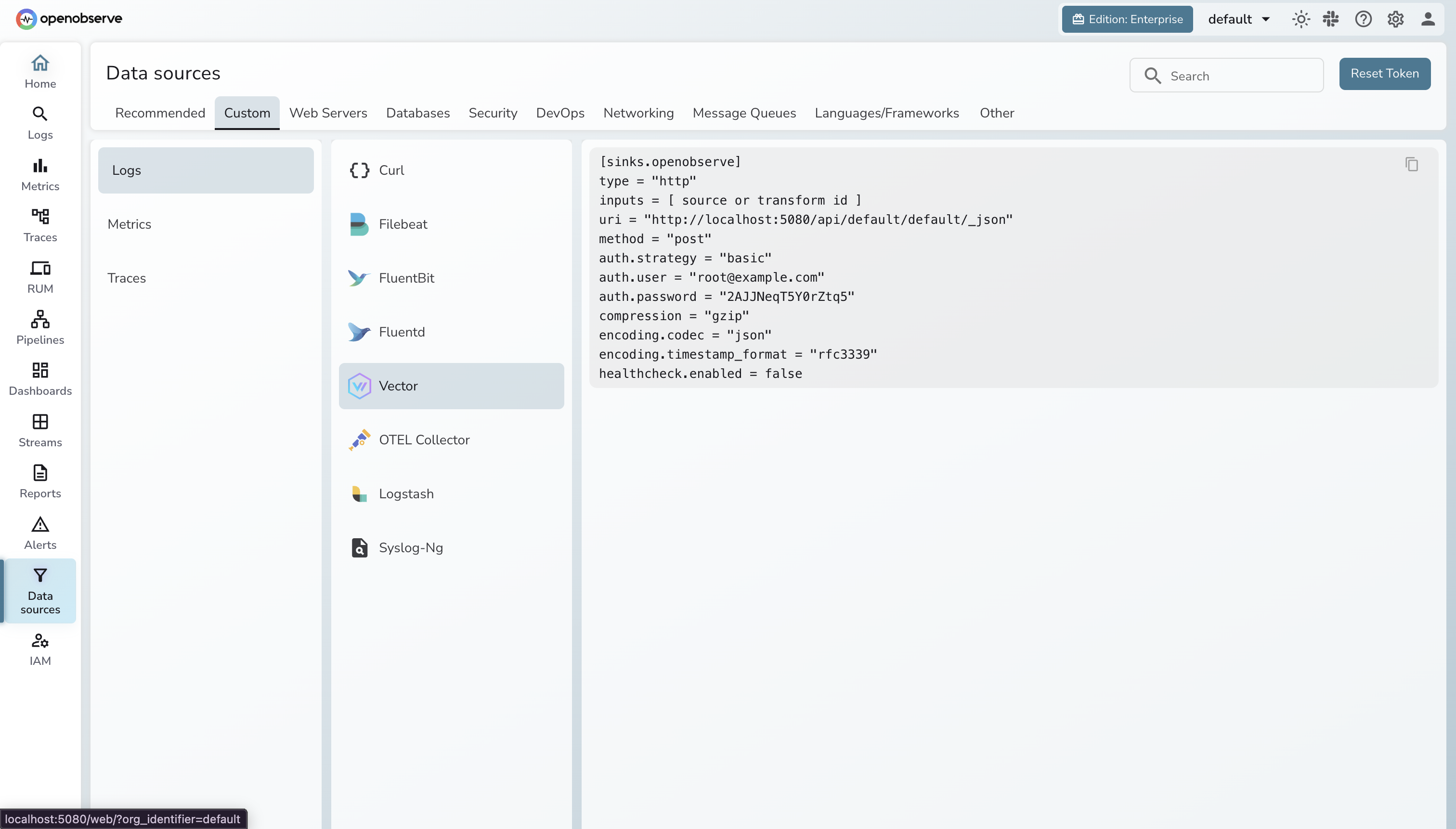Open Streams from the left sidebar
1456x829 pixels.
click(x=39, y=429)
